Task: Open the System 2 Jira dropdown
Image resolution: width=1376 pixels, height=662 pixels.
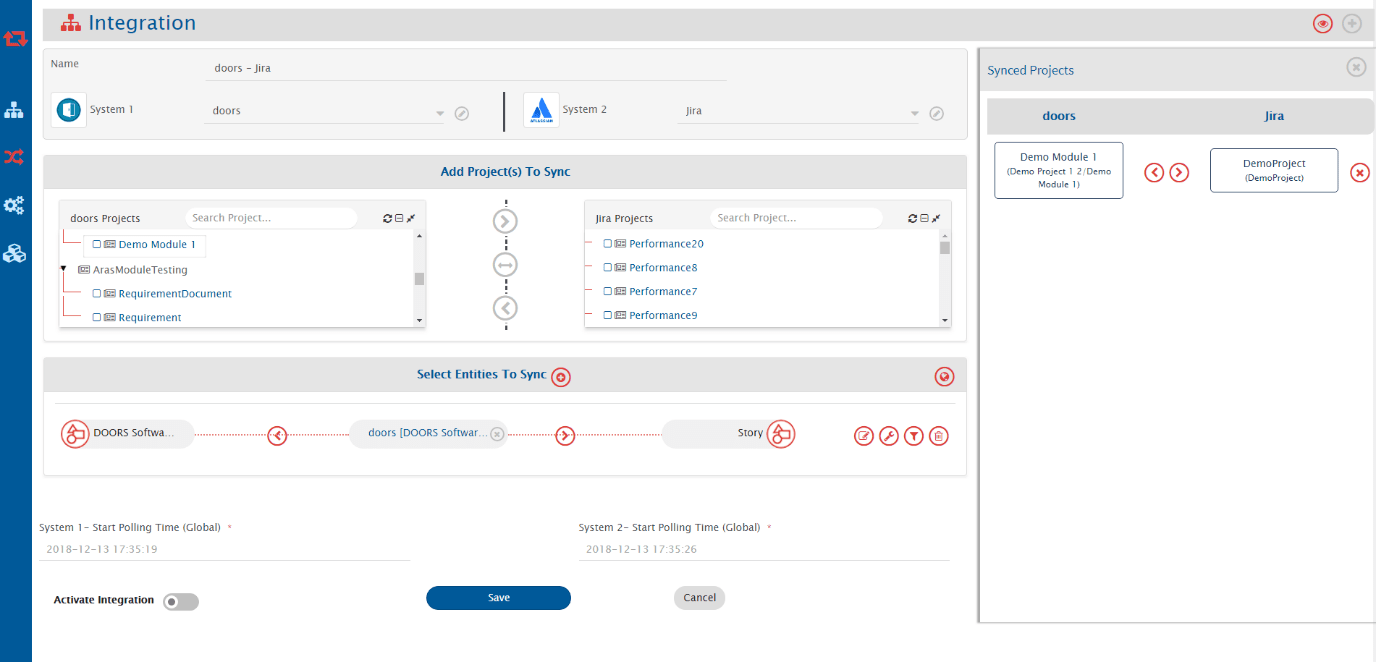Action: [x=914, y=113]
